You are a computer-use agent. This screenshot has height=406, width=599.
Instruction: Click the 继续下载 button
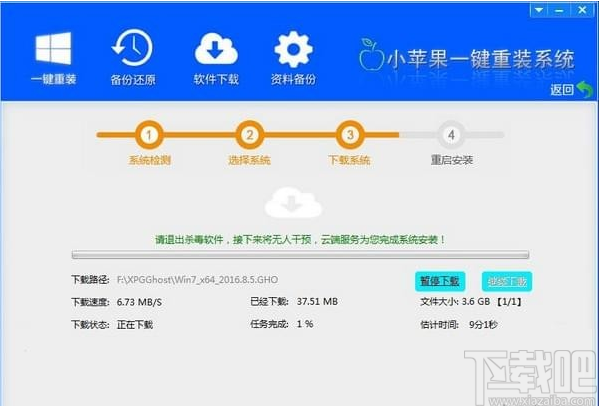pos(507,281)
